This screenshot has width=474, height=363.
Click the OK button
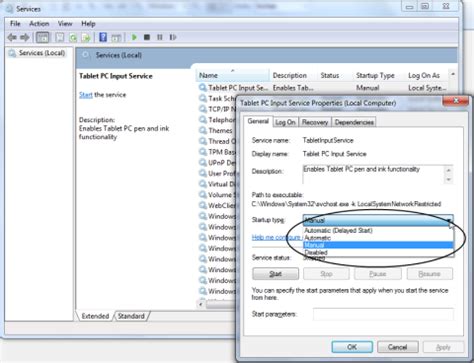pos(352,347)
